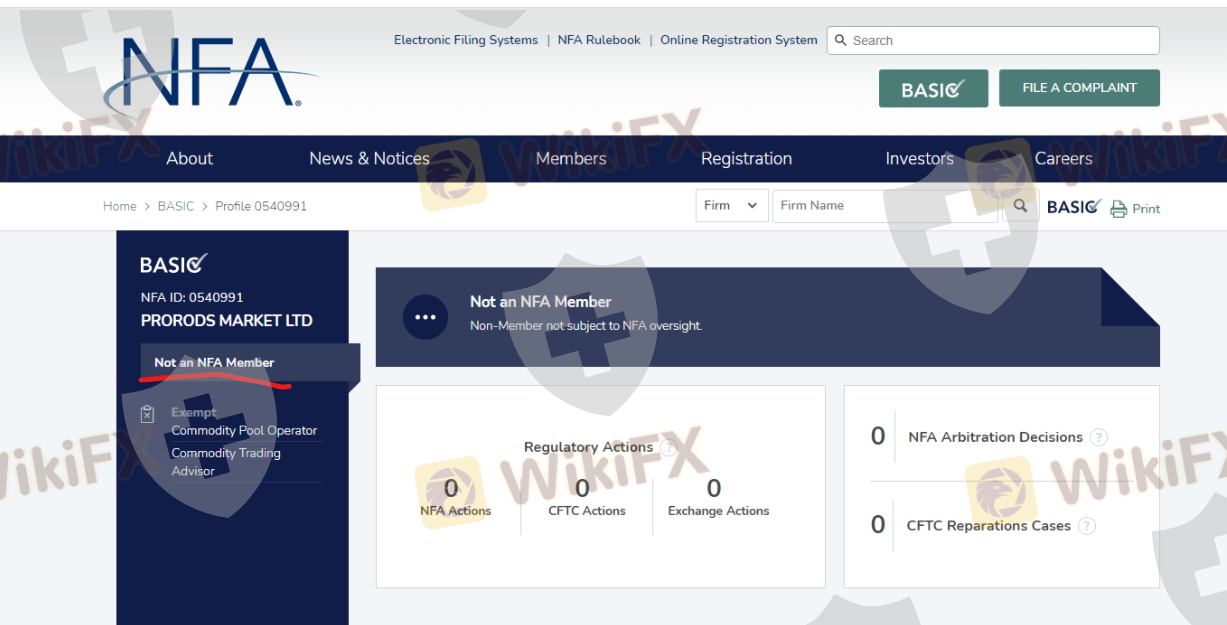Click Commodity Trading Advisor in sidebar

click(226, 462)
